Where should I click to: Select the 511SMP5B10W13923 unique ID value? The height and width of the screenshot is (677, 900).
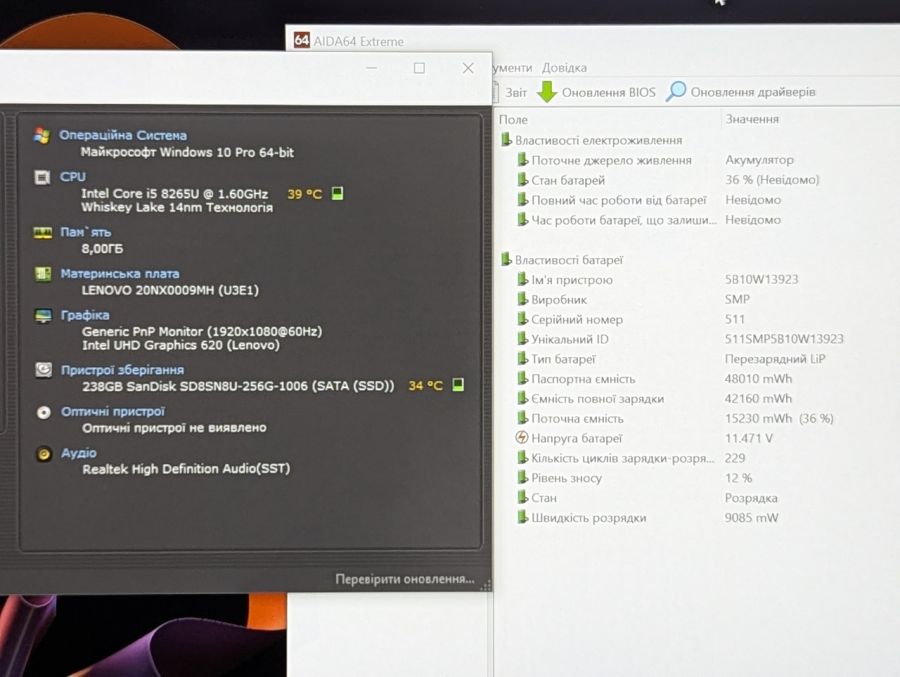(784, 339)
